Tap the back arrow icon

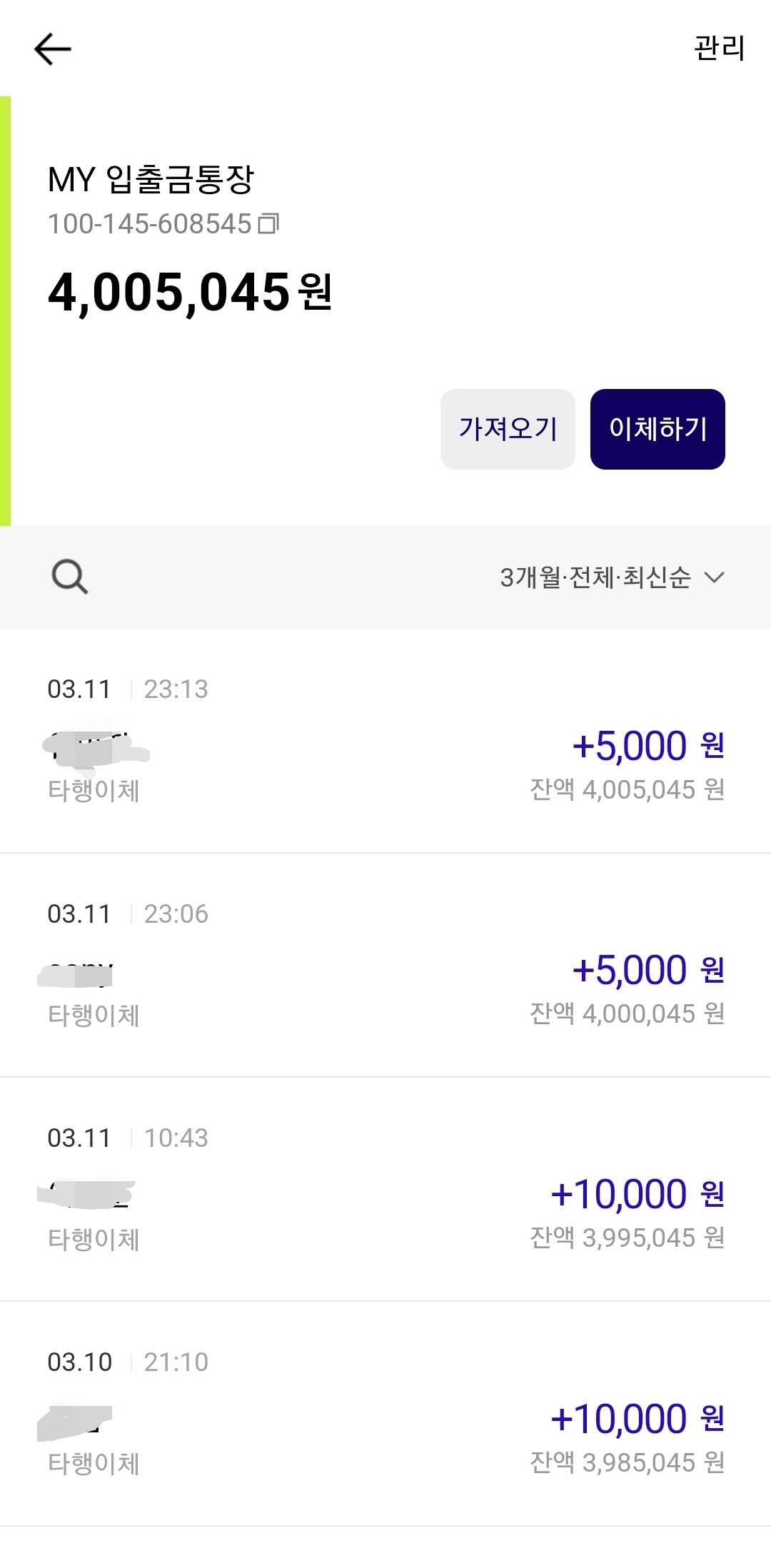point(53,49)
